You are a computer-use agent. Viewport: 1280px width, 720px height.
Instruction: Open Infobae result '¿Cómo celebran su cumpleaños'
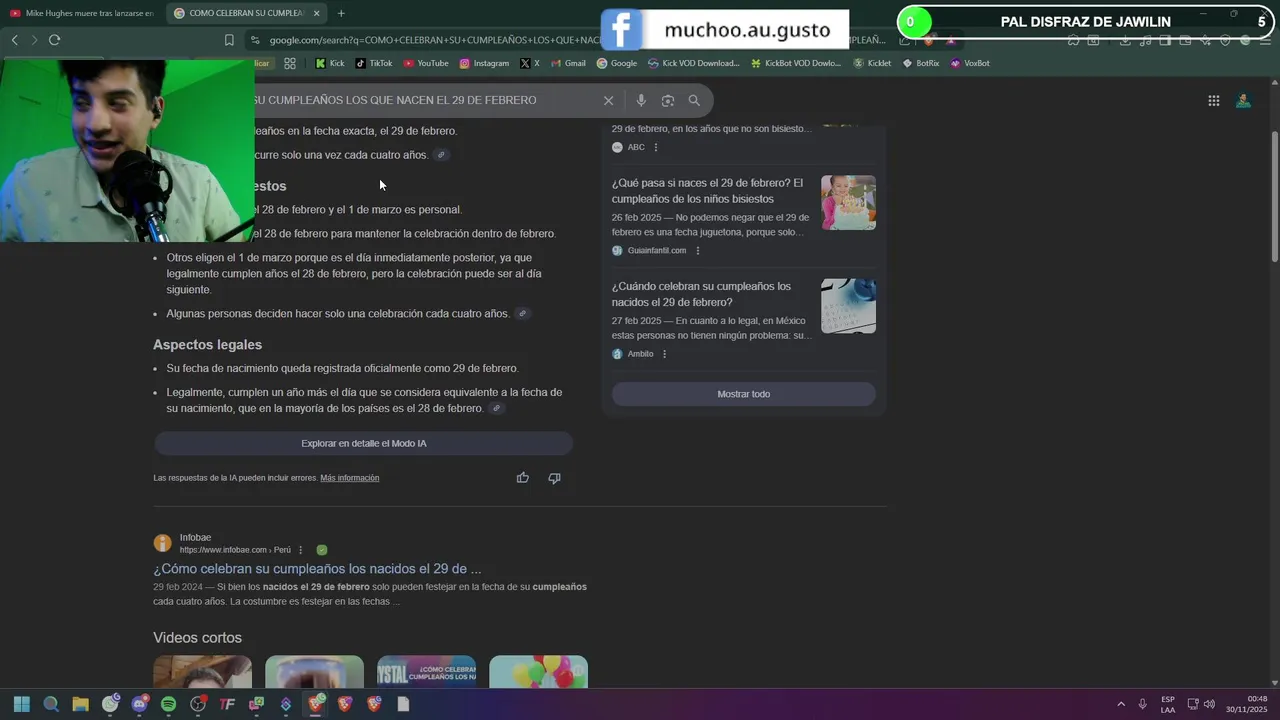(317, 569)
